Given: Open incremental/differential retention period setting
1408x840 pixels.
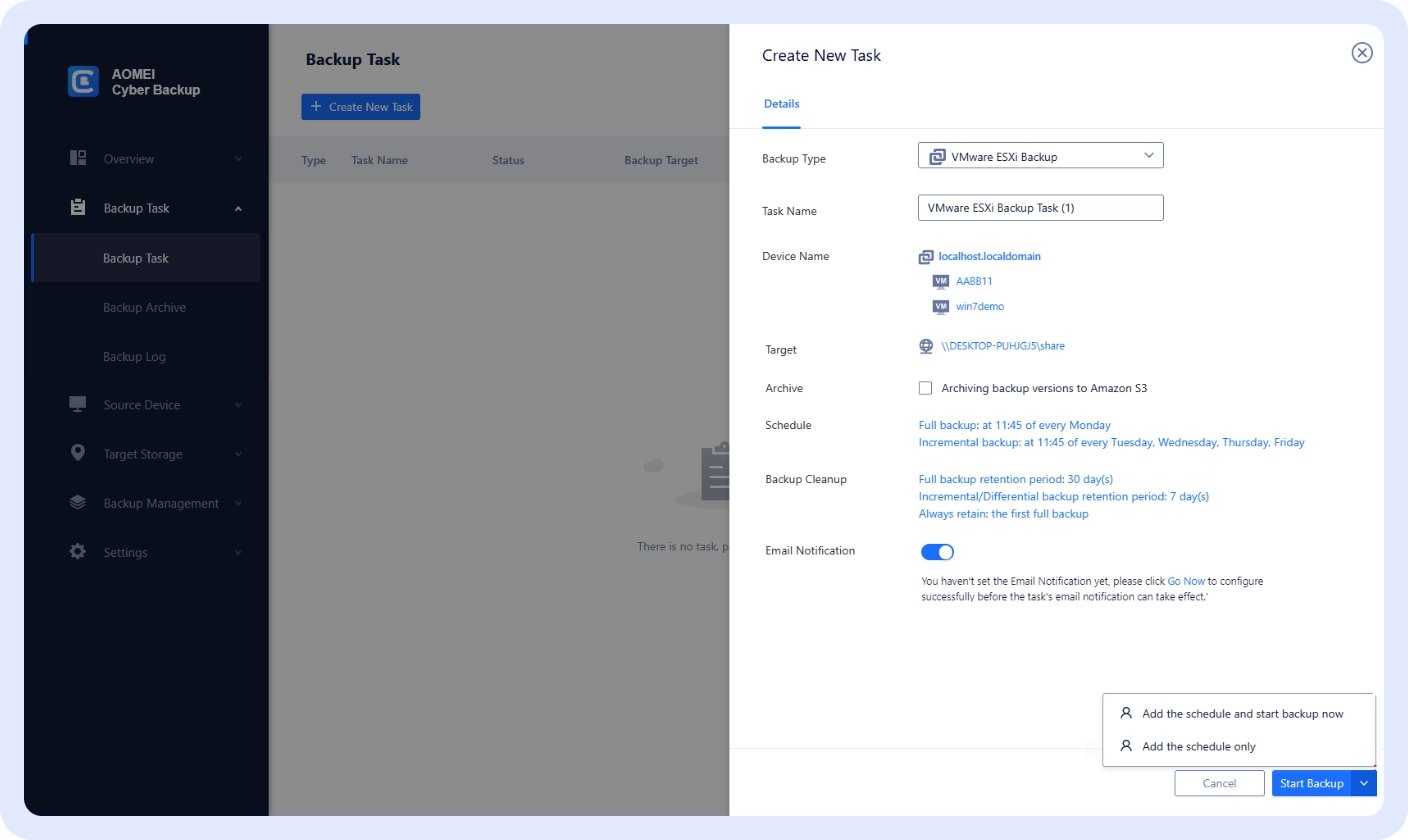Looking at the screenshot, I should point(1064,496).
